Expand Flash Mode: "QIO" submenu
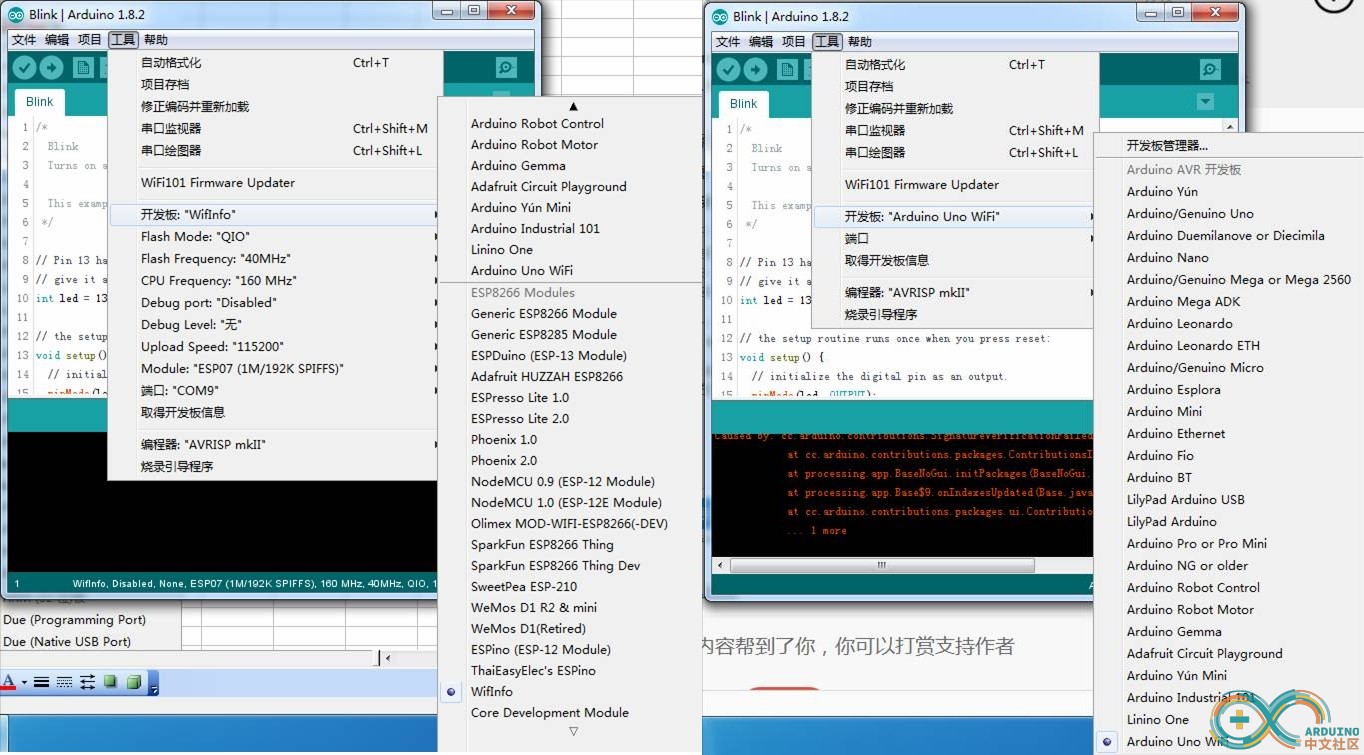 pyautogui.click(x=274, y=237)
